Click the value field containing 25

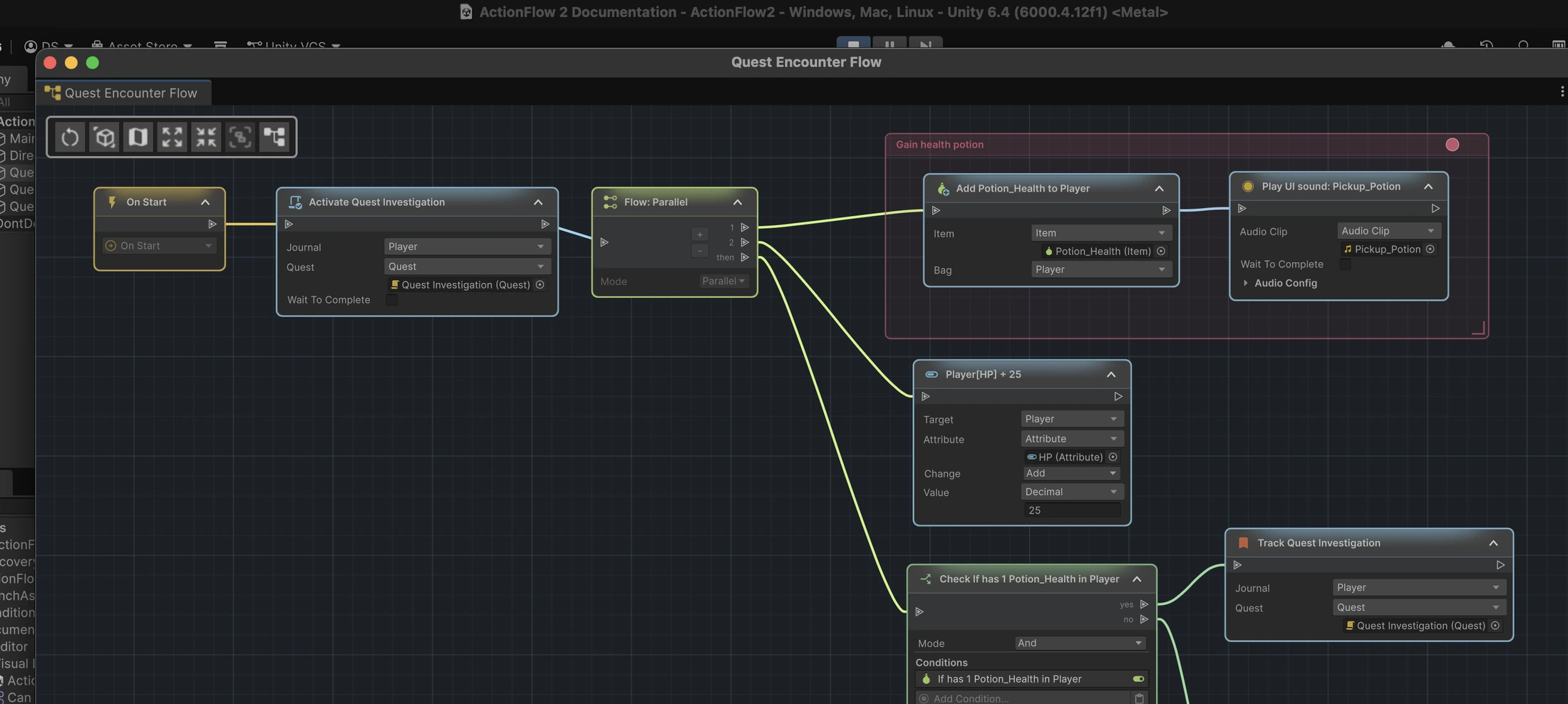[1072, 510]
